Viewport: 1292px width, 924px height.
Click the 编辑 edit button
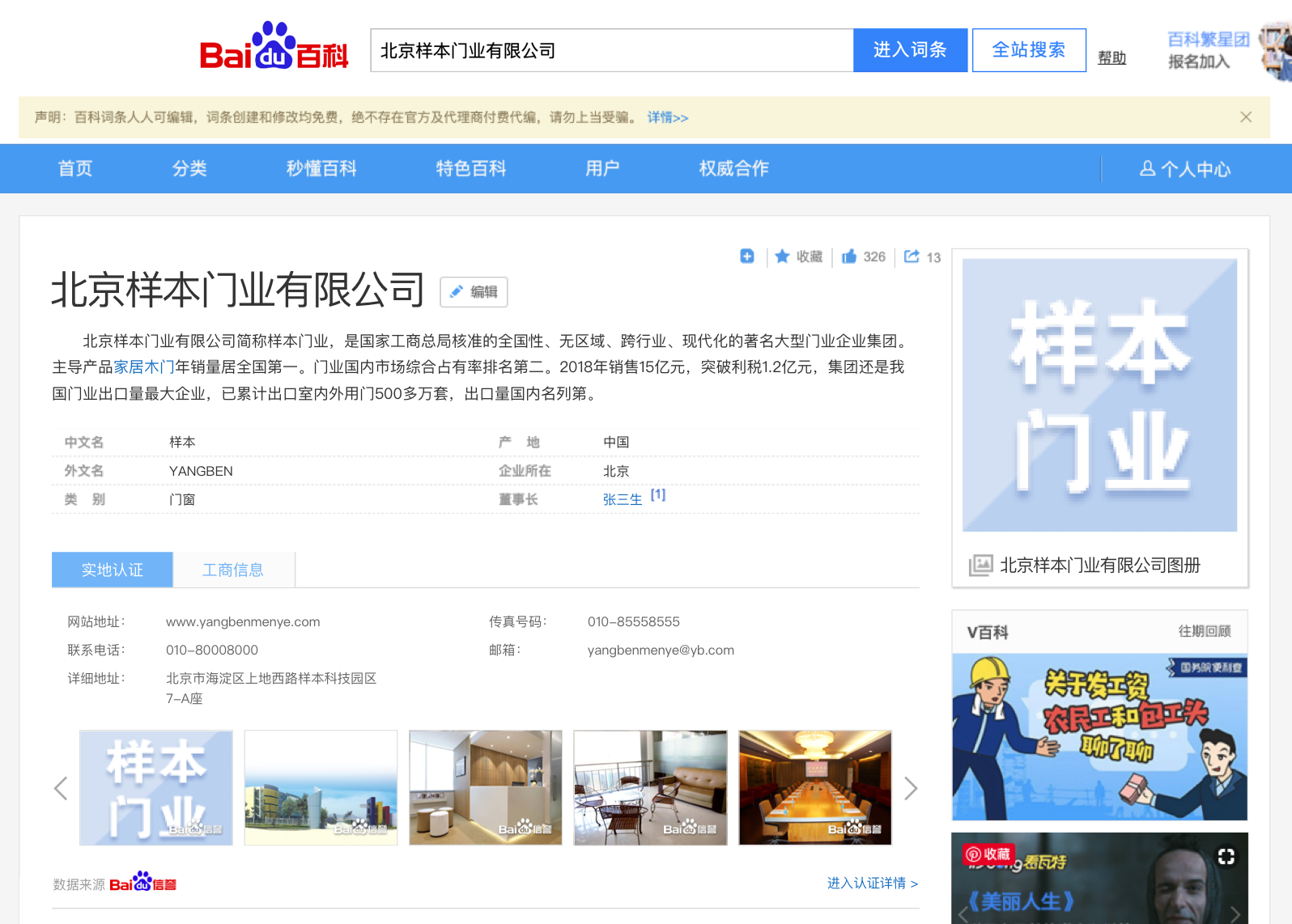pyautogui.click(x=474, y=292)
